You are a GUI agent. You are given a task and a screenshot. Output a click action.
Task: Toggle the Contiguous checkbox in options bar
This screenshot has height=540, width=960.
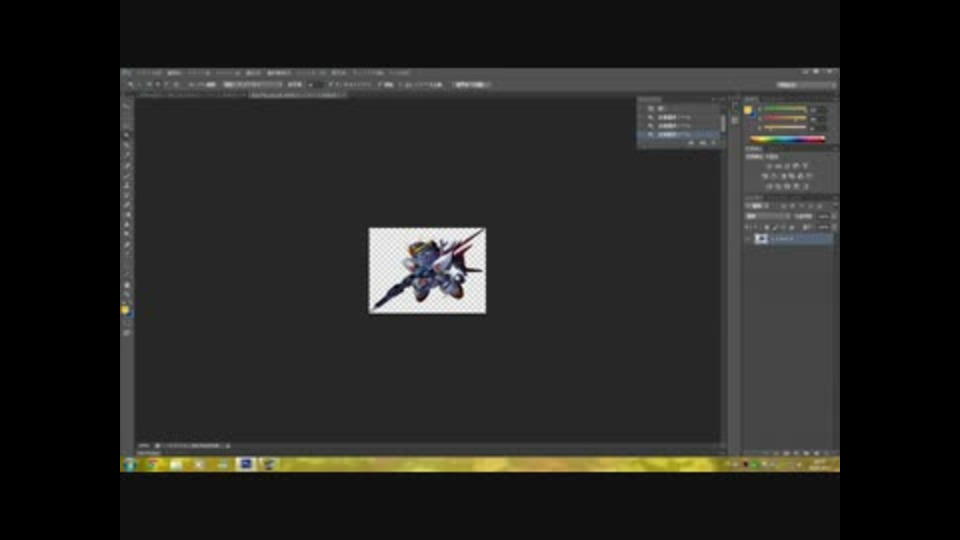tap(380, 84)
